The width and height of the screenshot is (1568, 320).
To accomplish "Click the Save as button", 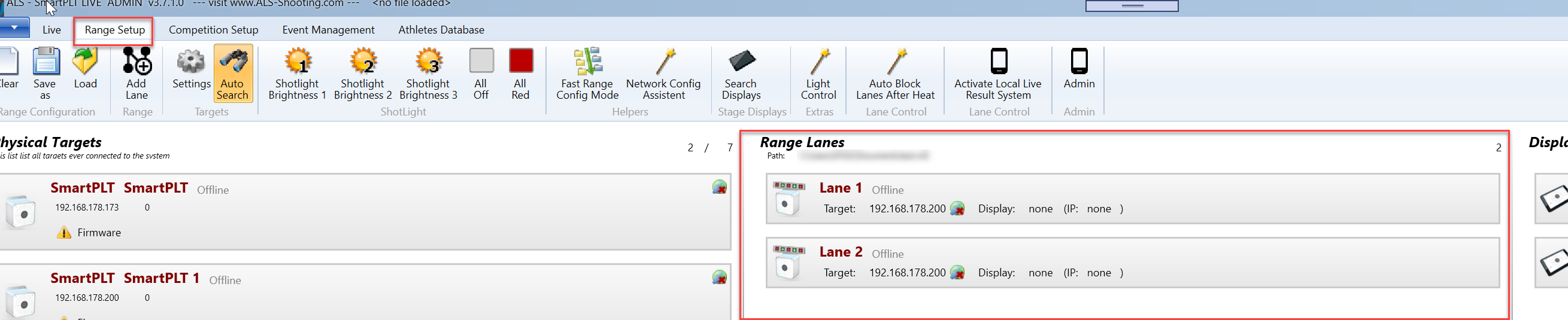I will [x=45, y=62].
